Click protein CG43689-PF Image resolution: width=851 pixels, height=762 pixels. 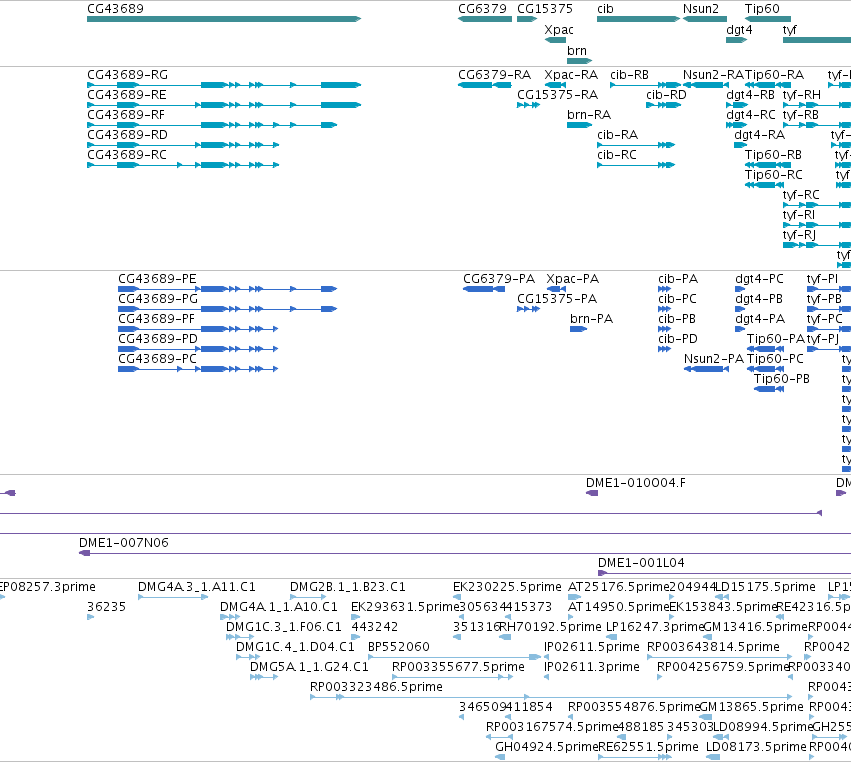click(198, 329)
